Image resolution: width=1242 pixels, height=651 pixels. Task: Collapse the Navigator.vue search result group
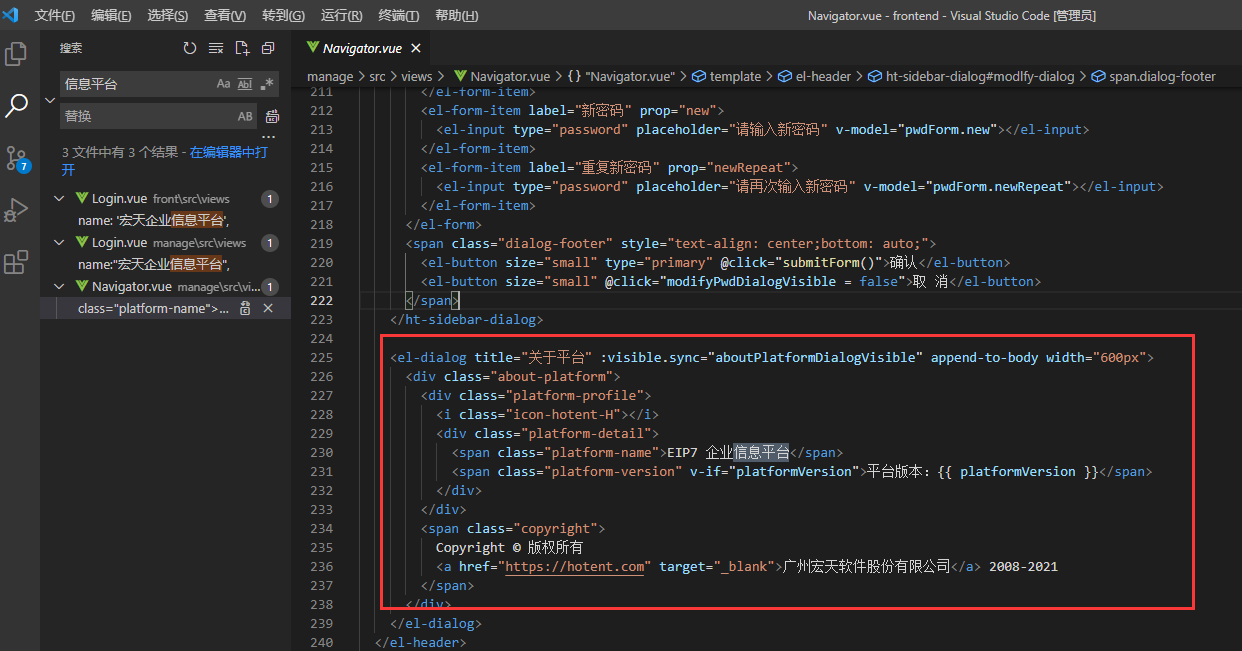pos(60,286)
